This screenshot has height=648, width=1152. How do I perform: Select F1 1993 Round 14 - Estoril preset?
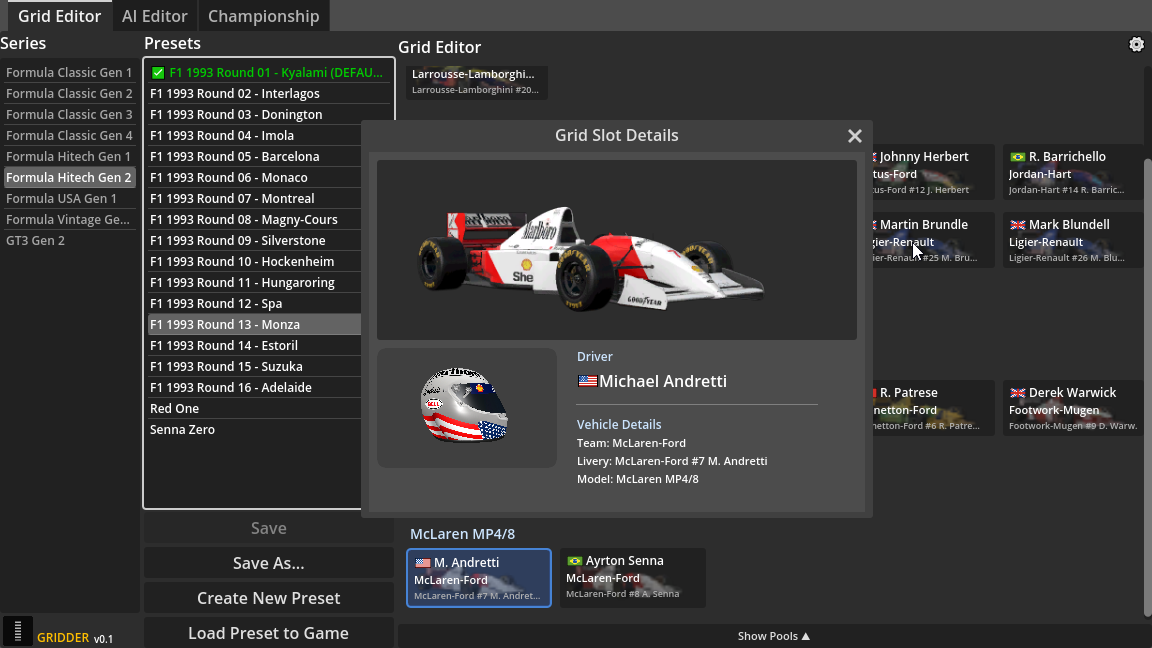pyautogui.click(x=254, y=346)
